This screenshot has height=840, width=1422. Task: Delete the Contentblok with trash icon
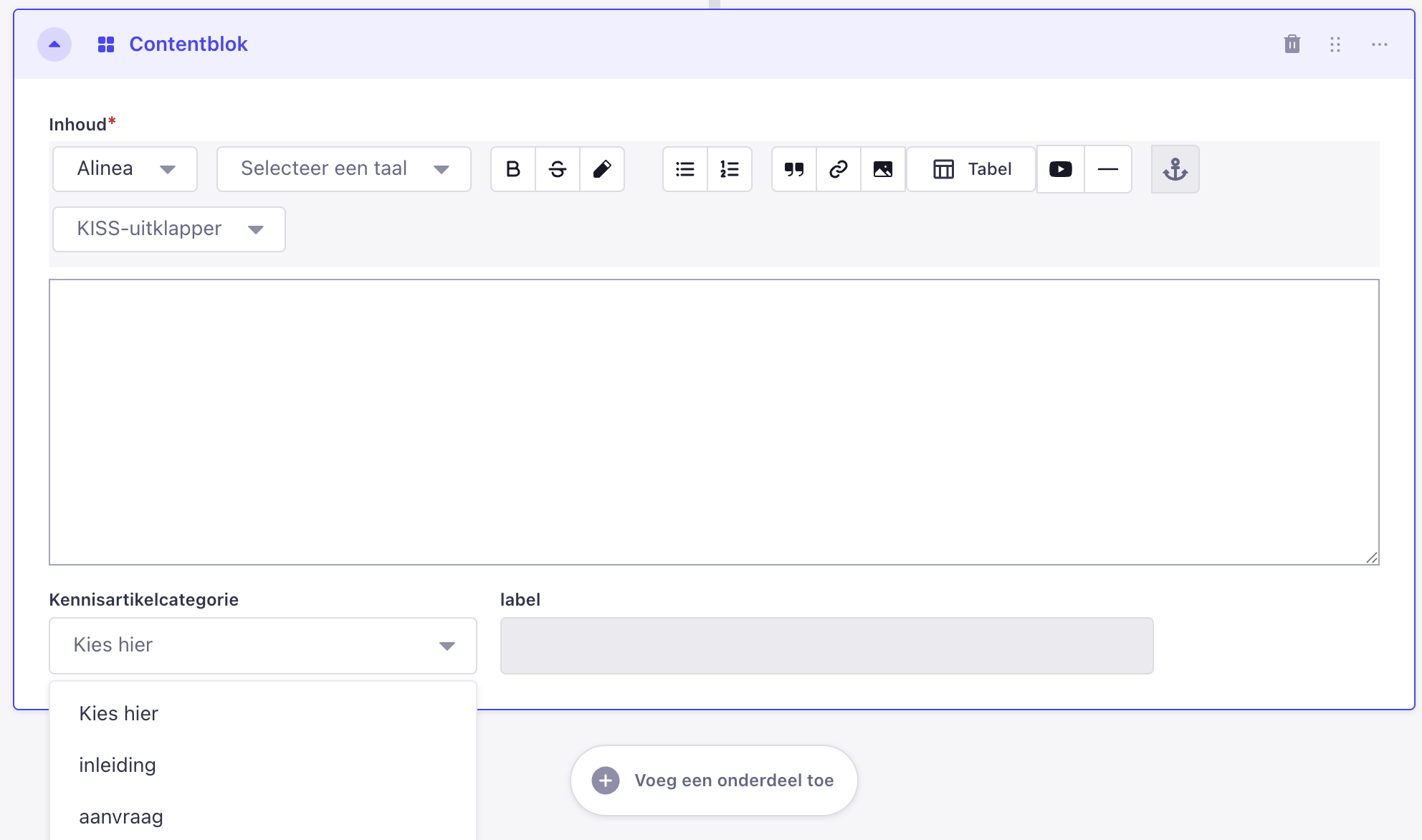pyautogui.click(x=1292, y=44)
